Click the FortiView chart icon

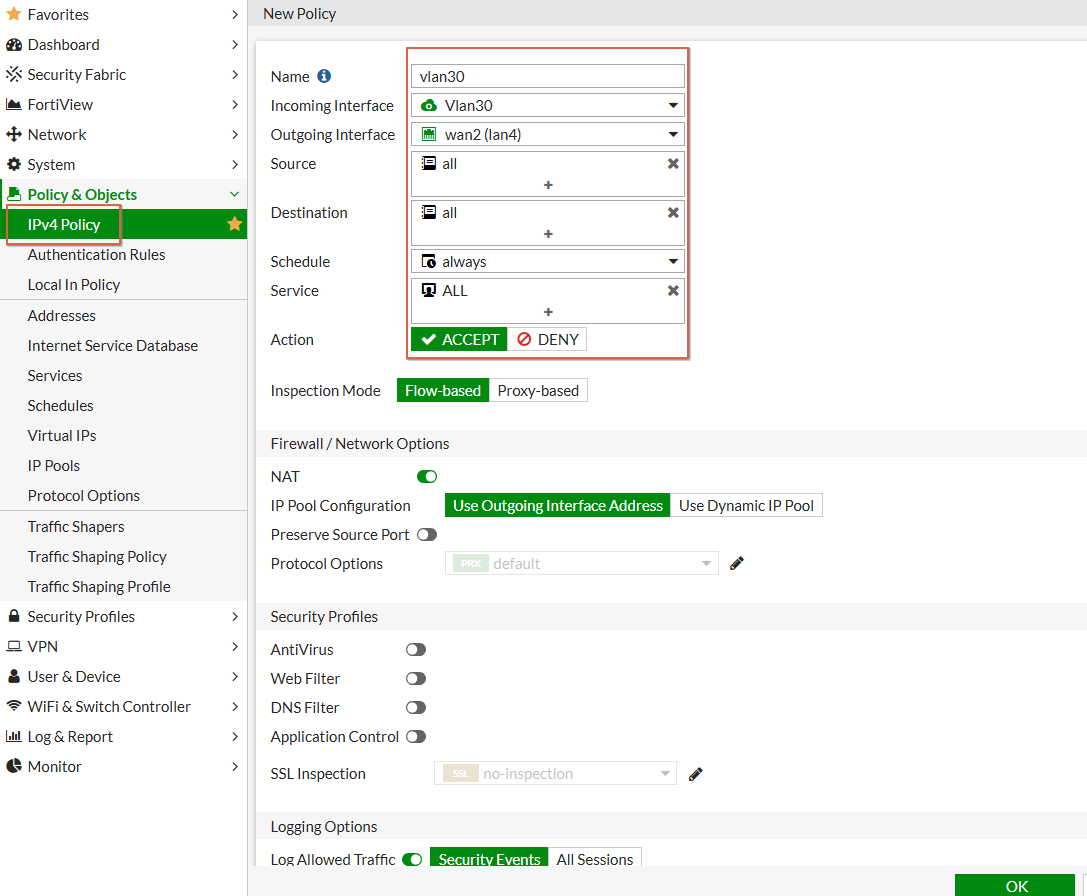coord(13,105)
